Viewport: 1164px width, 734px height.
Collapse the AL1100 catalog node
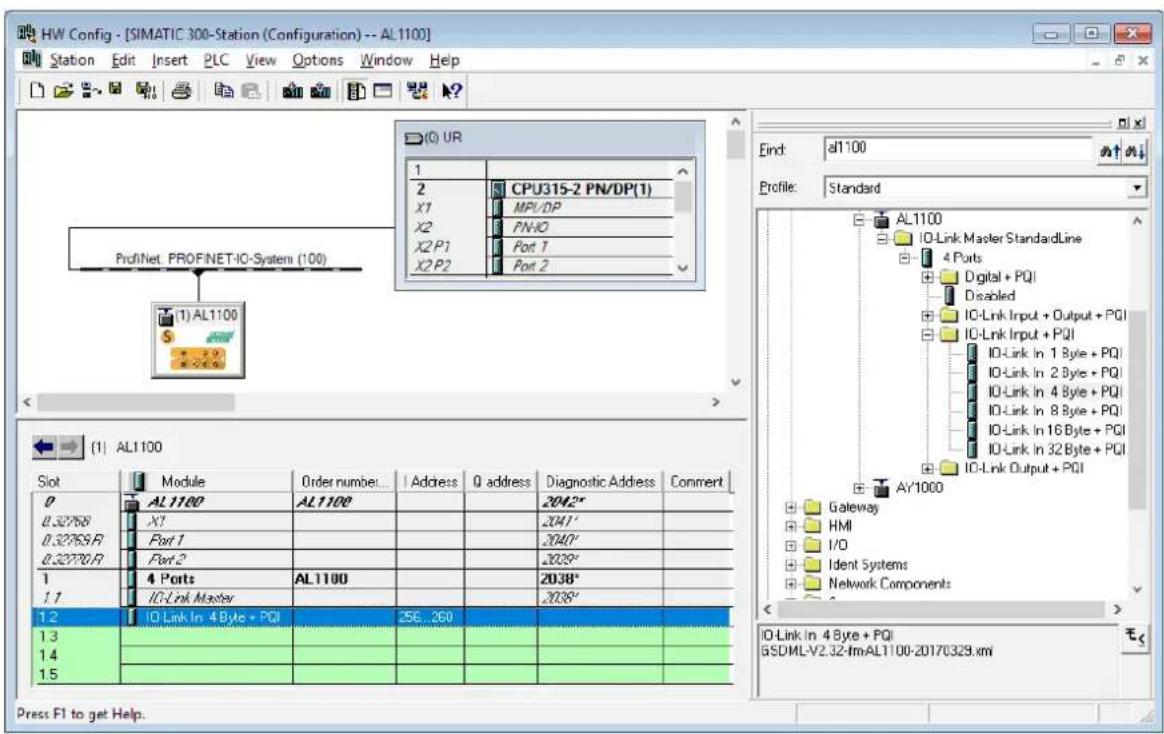click(x=859, y=220)
